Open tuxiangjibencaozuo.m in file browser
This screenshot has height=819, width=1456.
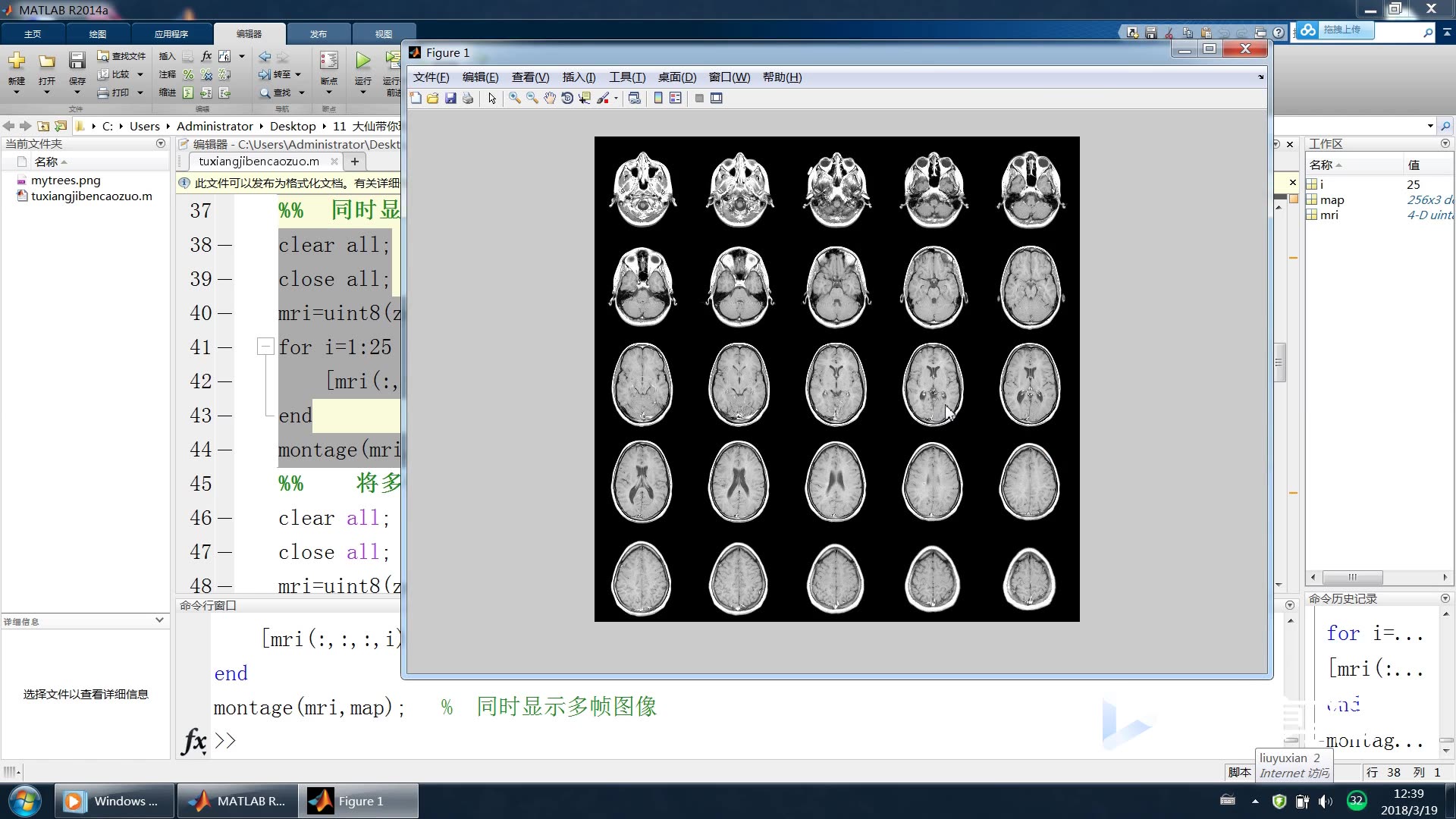91,196
